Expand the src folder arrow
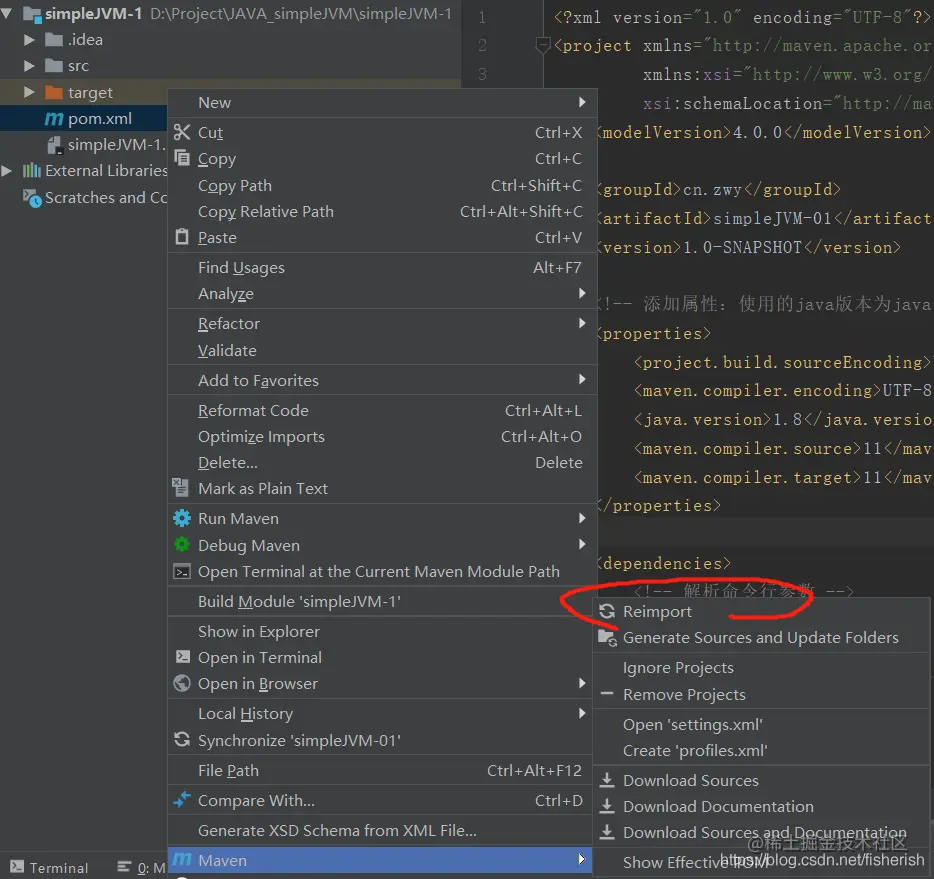The height and width of the screenshot is (879, 934). [x=29, y=66]
